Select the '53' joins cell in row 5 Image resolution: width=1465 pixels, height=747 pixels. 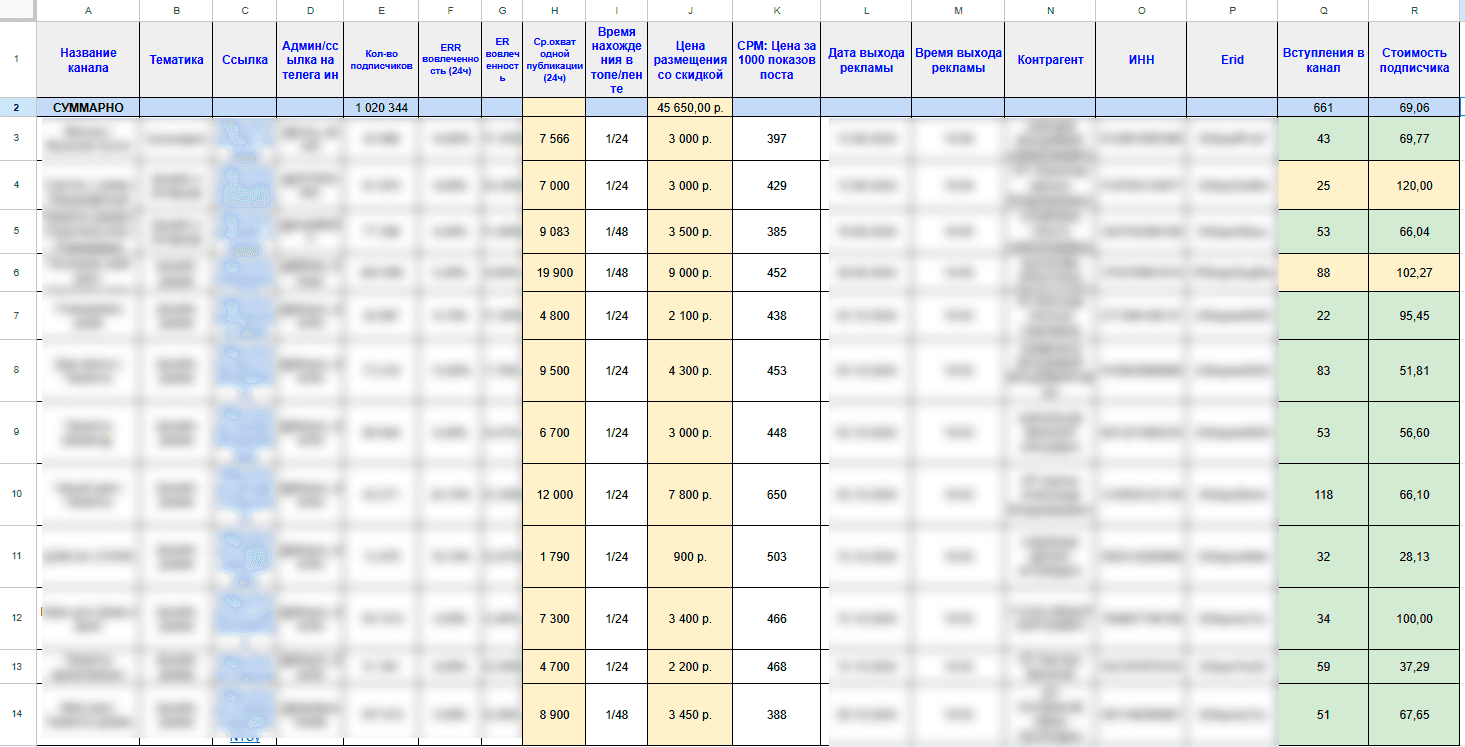[x=1324, y=232]
